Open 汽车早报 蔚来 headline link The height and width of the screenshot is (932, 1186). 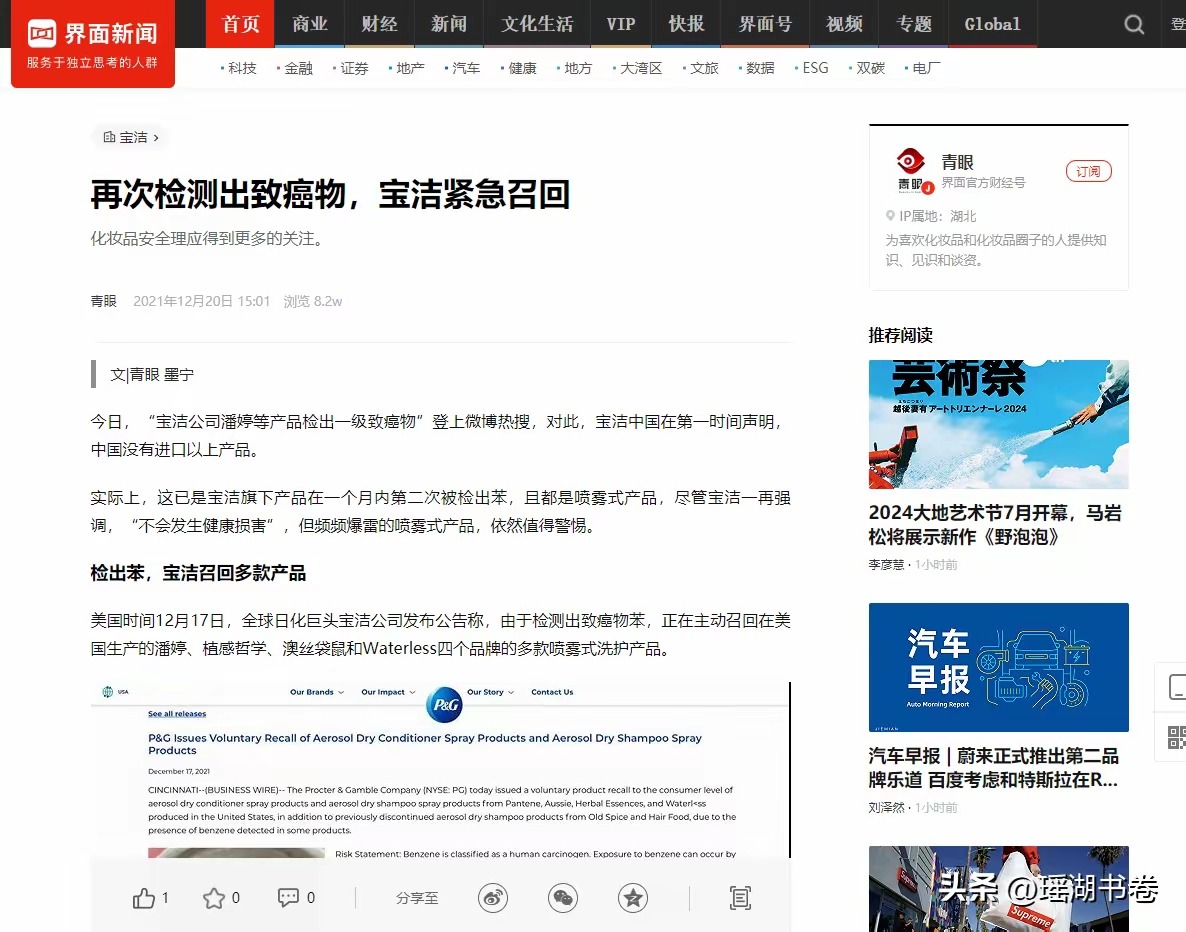(993, 767)
